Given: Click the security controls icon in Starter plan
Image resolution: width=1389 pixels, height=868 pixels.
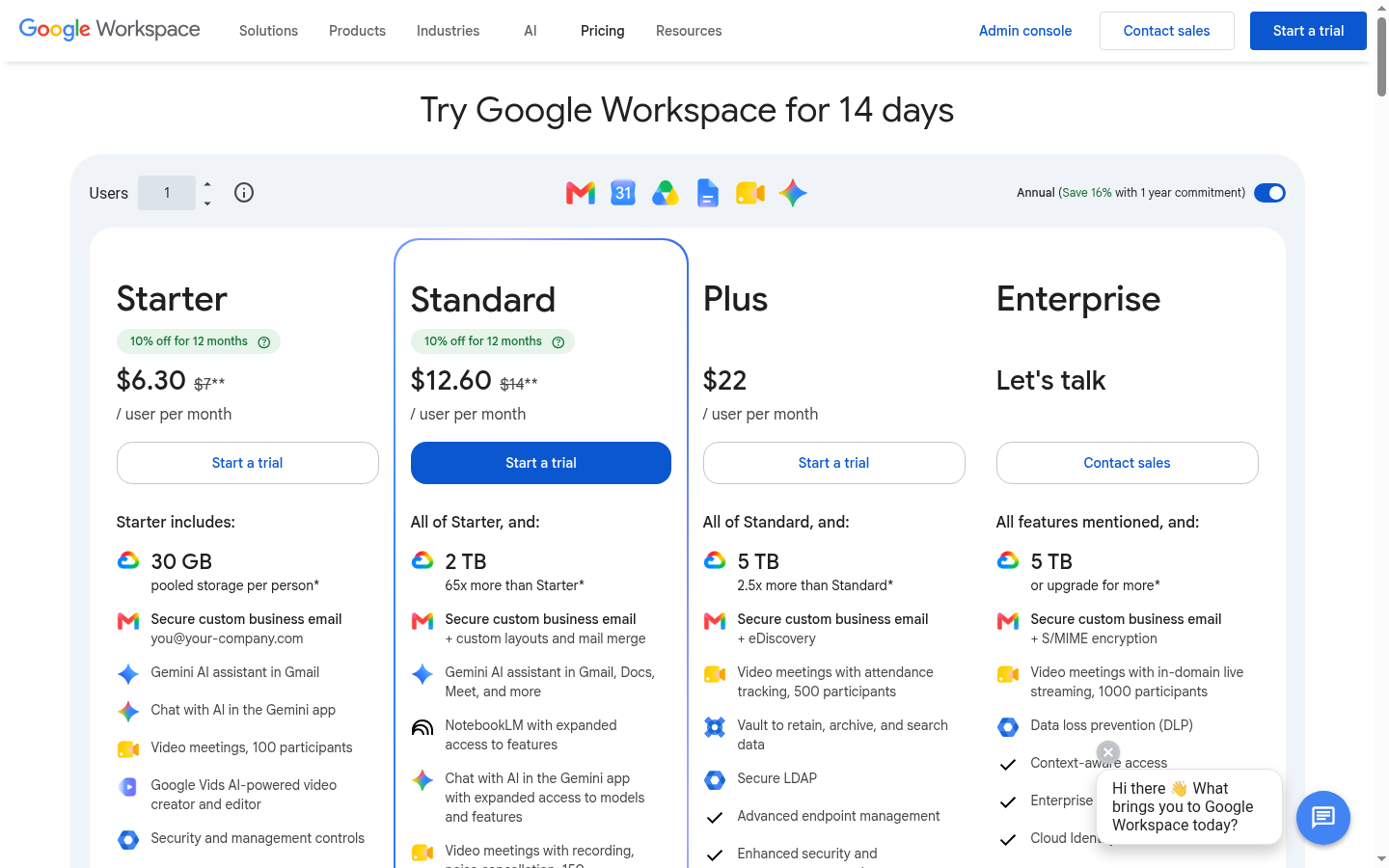Looking at the screenshot, I should 128,840.
